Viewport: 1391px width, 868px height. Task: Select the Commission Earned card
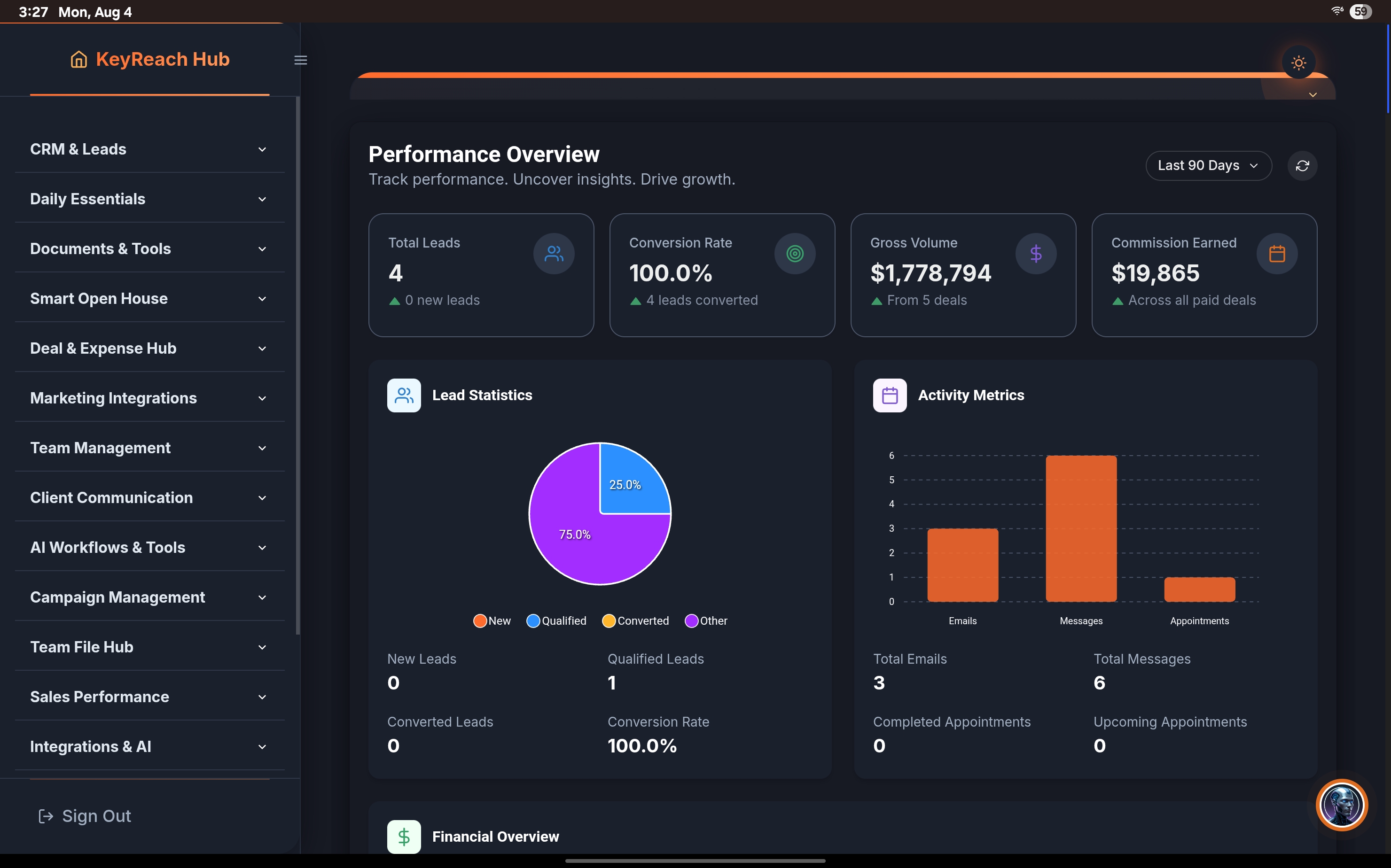(x=1204, y=275)
